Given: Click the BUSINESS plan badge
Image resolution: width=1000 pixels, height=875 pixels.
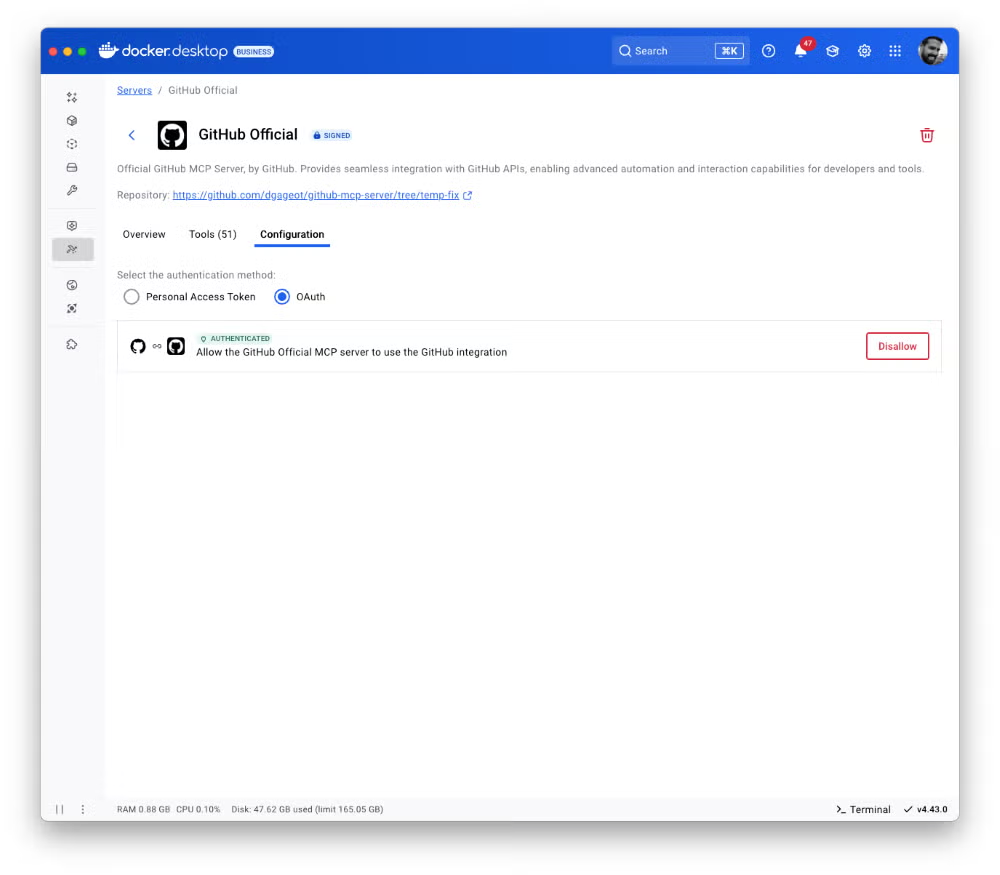Looking at the screenshot, I should tap(254, 52).
